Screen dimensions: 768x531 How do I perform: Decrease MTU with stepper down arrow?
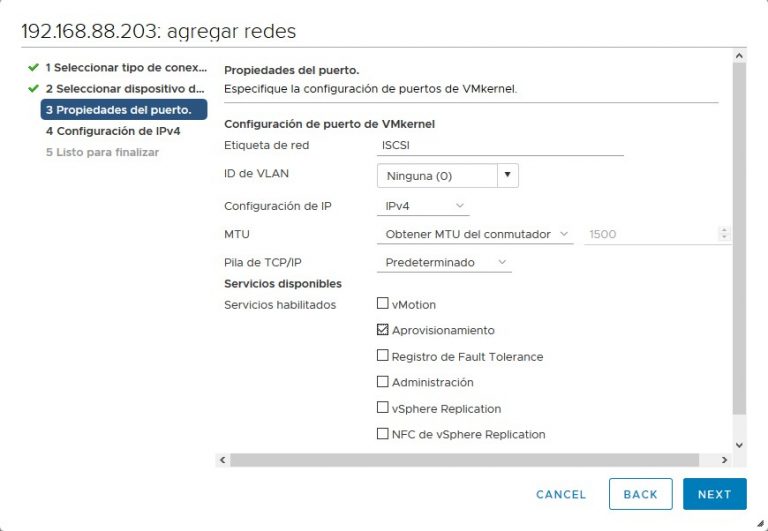point(724,238)
